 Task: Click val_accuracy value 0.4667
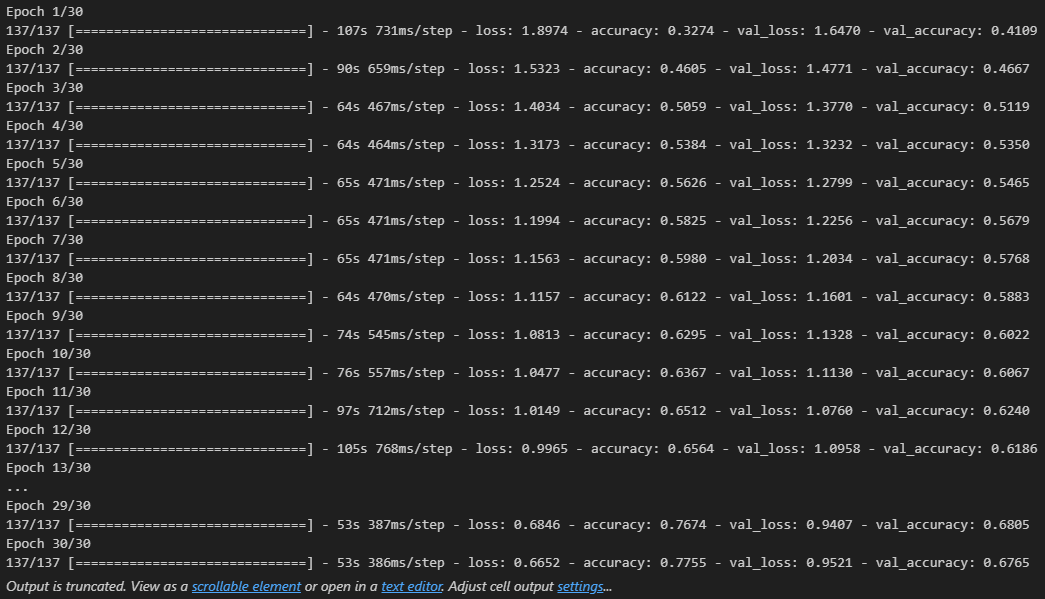pyautogui.click(x=1006, y=69)
